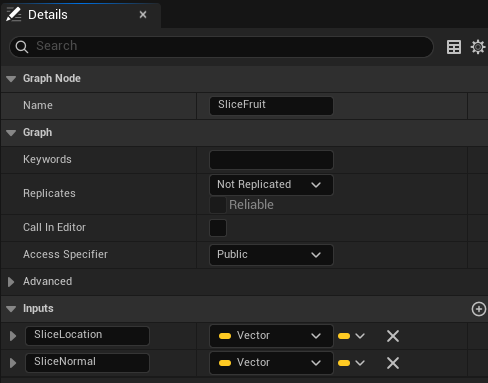Click the search magnifier icon

(22, 47)
